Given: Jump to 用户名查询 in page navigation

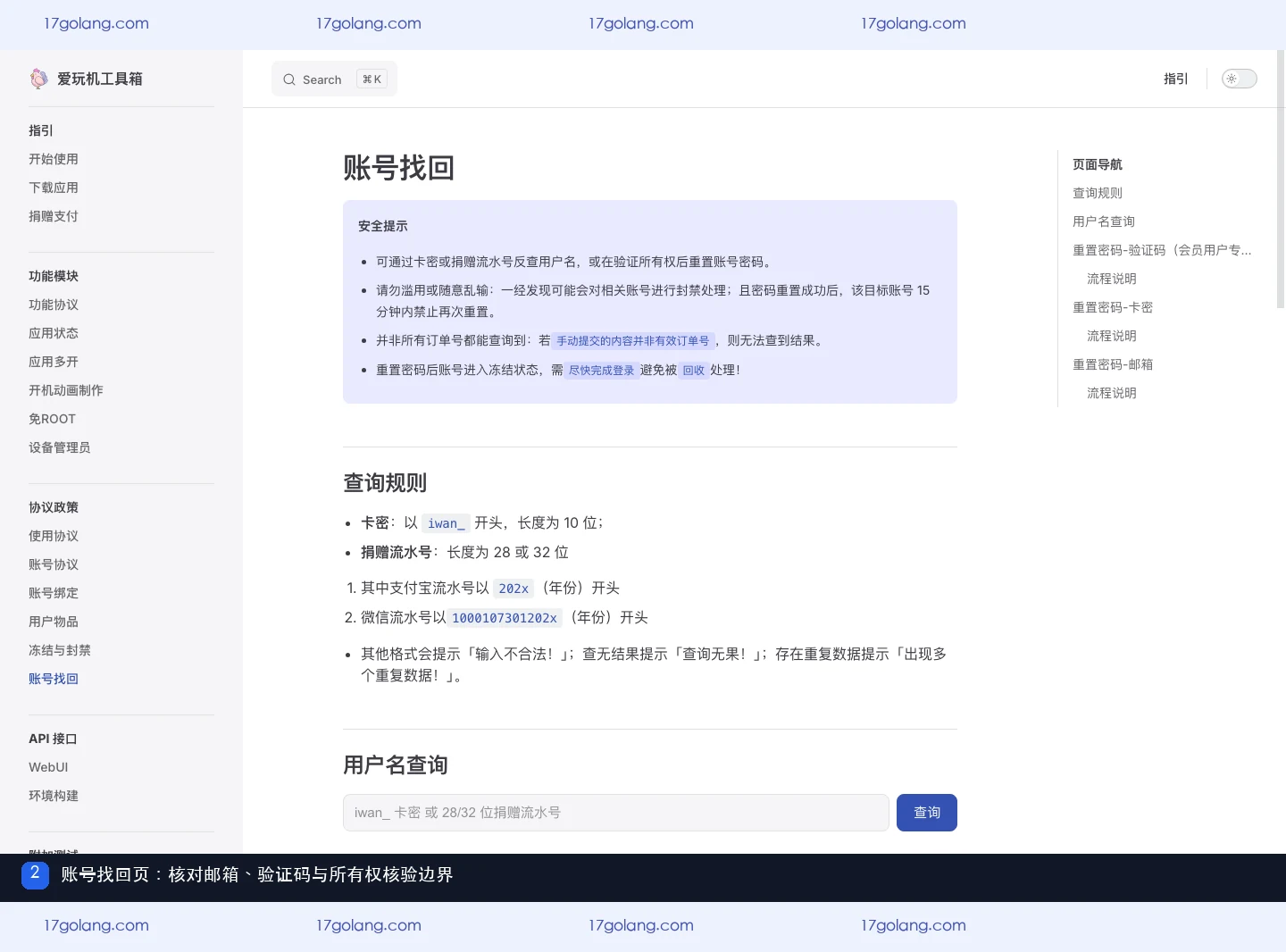Looking at the screenshot, I should click(x=1104, y=221).
